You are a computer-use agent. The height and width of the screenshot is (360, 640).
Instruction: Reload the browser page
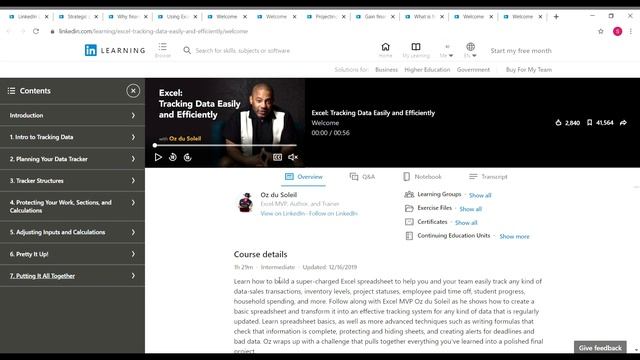pos(36,31)
